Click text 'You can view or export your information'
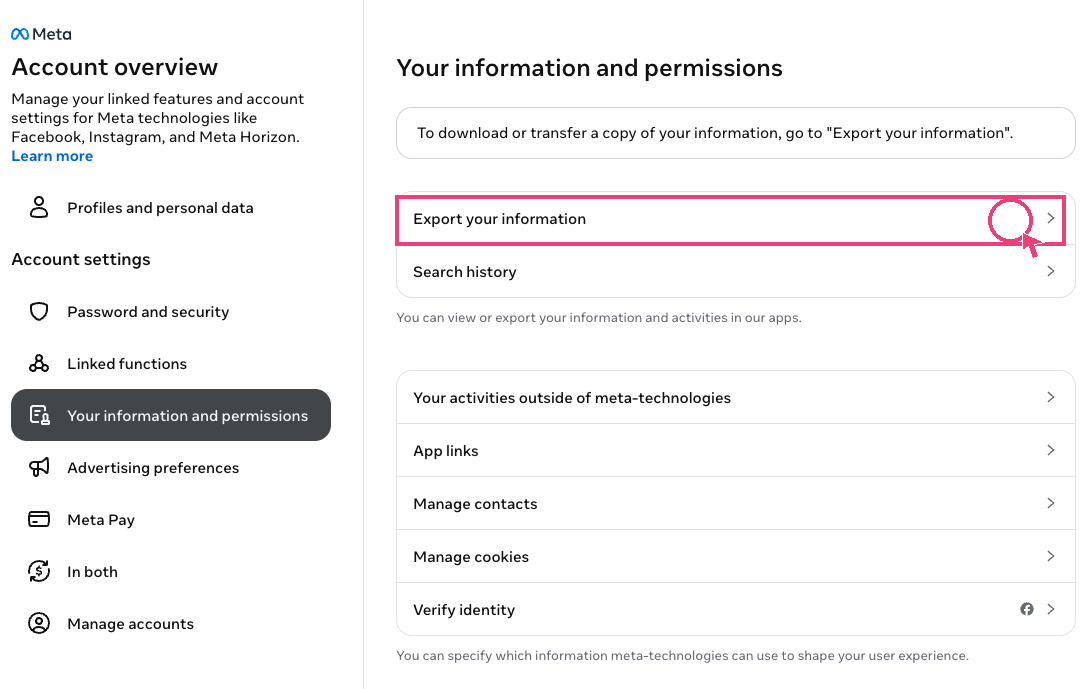This screenshot has height=689, width=1091. click(598, 317)
